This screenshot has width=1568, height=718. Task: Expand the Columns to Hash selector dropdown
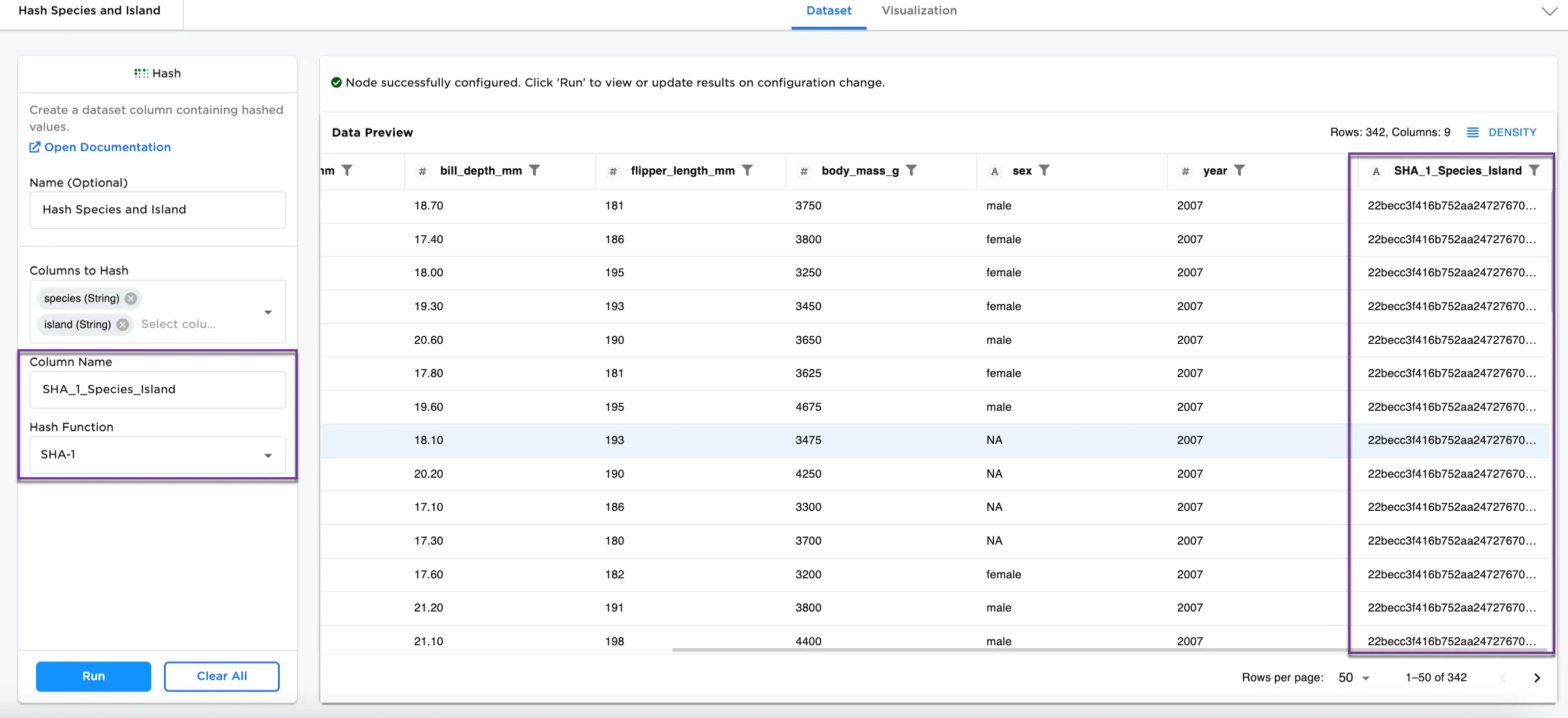(268, 312)
